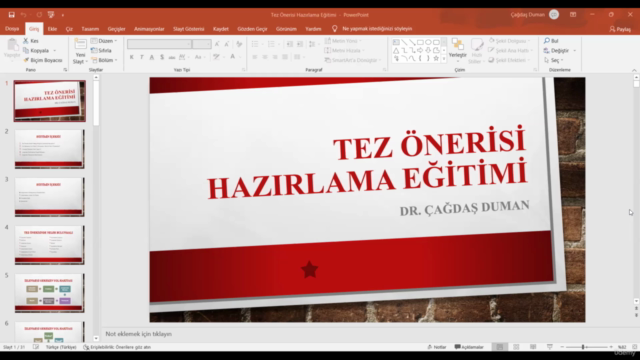Open the Metin Yönü text direction dropdown
This screenshot has width=640, height=360.
tap(343, 41)
